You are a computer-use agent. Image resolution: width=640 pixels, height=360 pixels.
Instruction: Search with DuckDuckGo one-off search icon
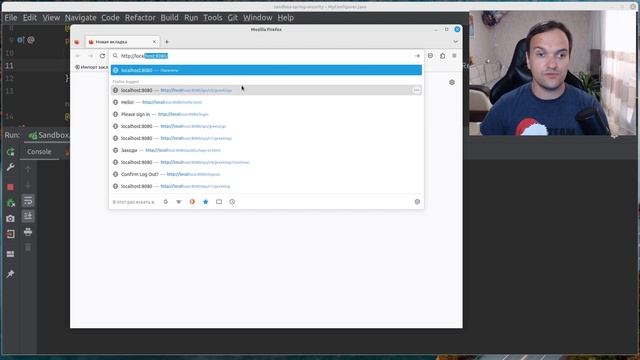coord(192,202)
